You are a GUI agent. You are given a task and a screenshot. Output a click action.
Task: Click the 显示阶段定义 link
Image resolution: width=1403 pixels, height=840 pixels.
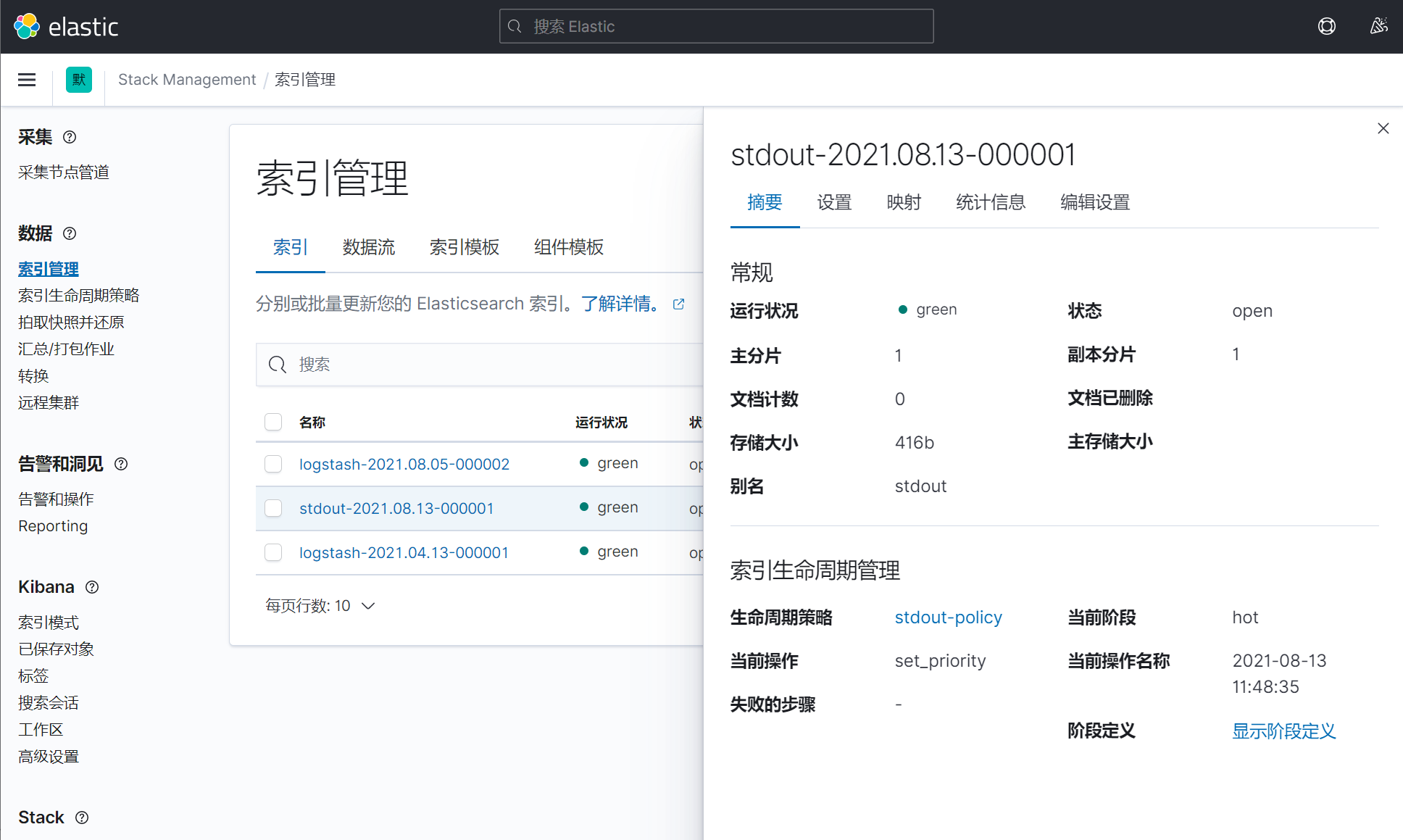1284,731
